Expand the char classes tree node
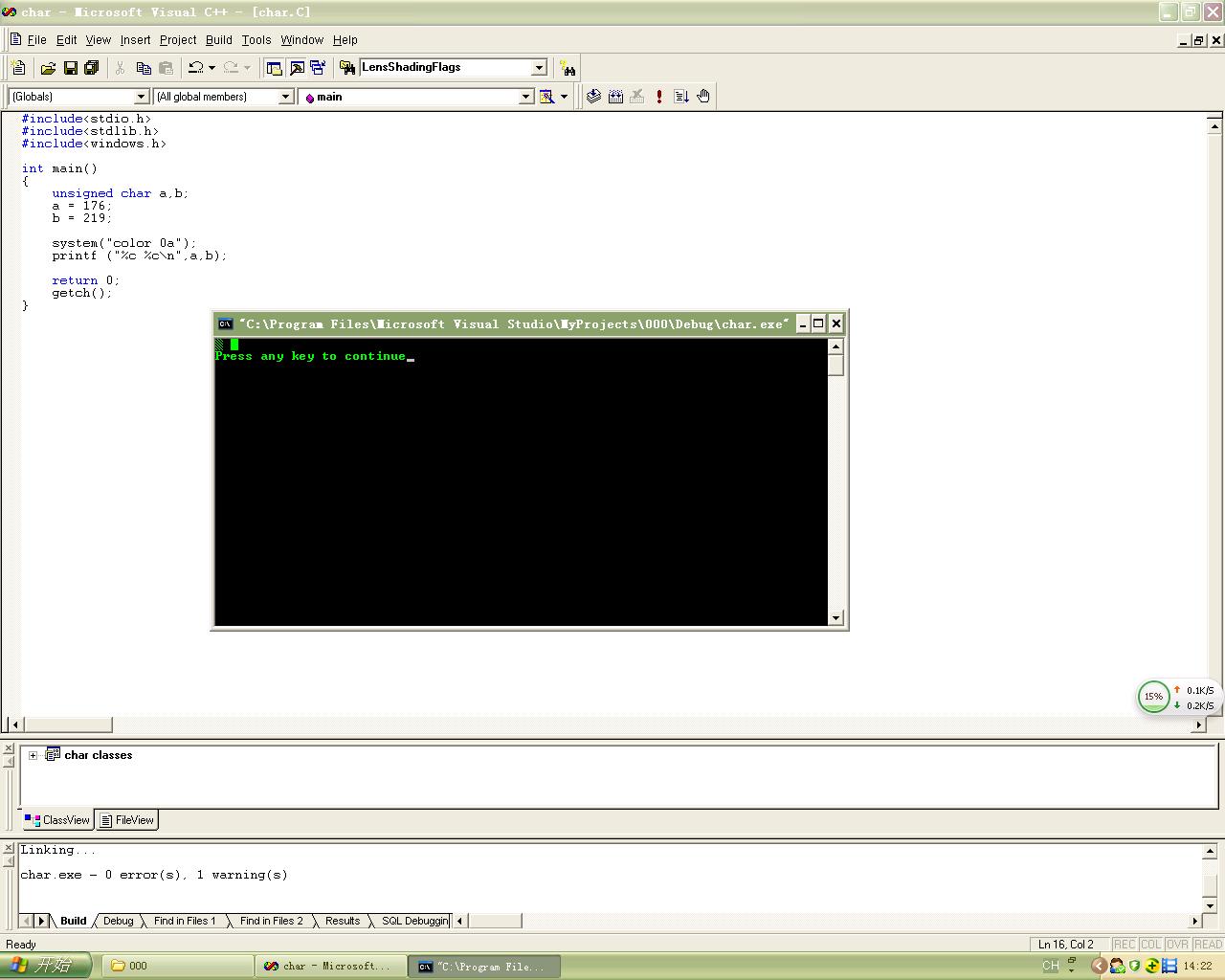Viewport: 1225px width, 980px height. pos(33,755)
